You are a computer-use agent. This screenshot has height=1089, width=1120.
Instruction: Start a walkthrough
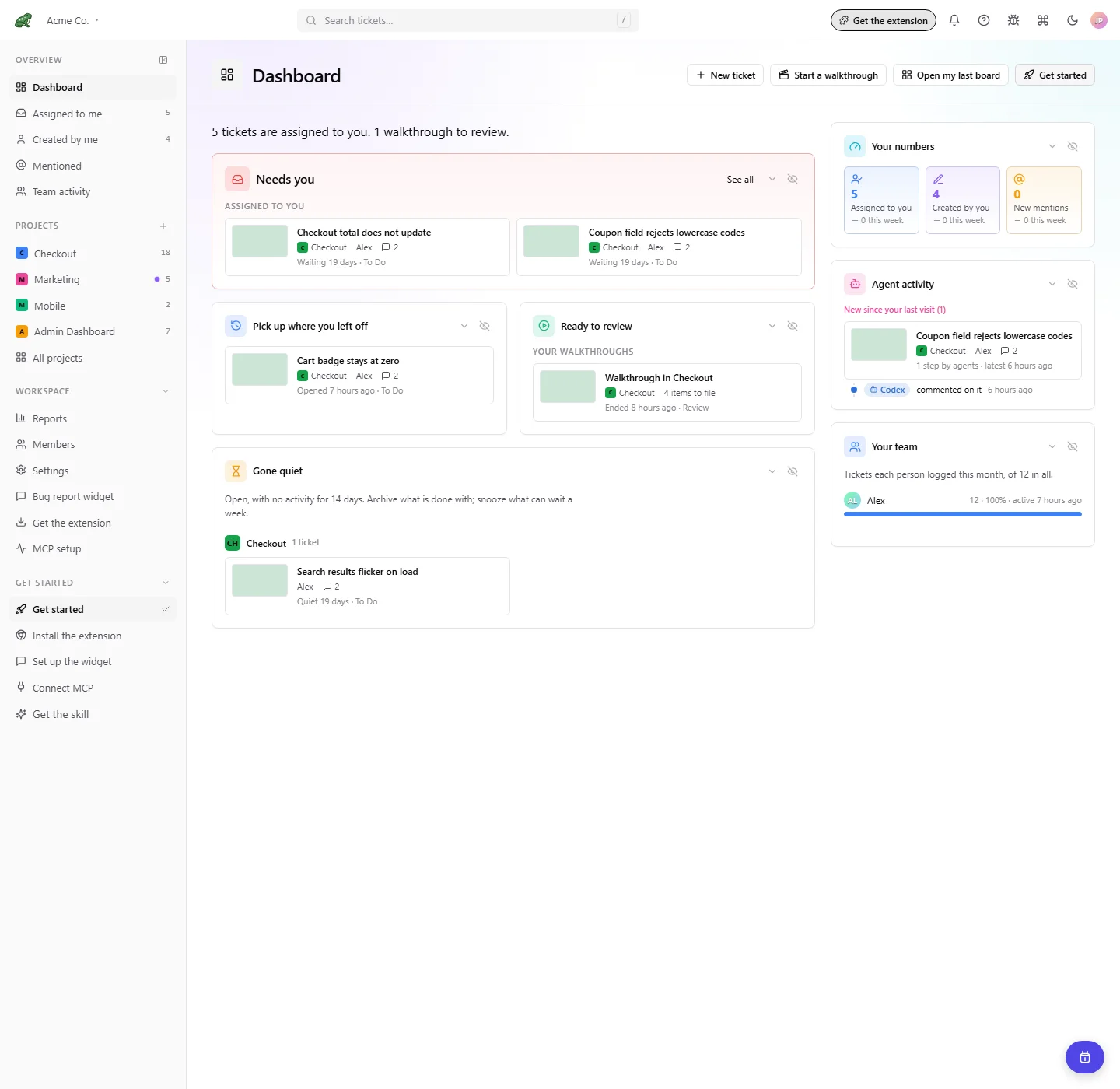(828, 75)
